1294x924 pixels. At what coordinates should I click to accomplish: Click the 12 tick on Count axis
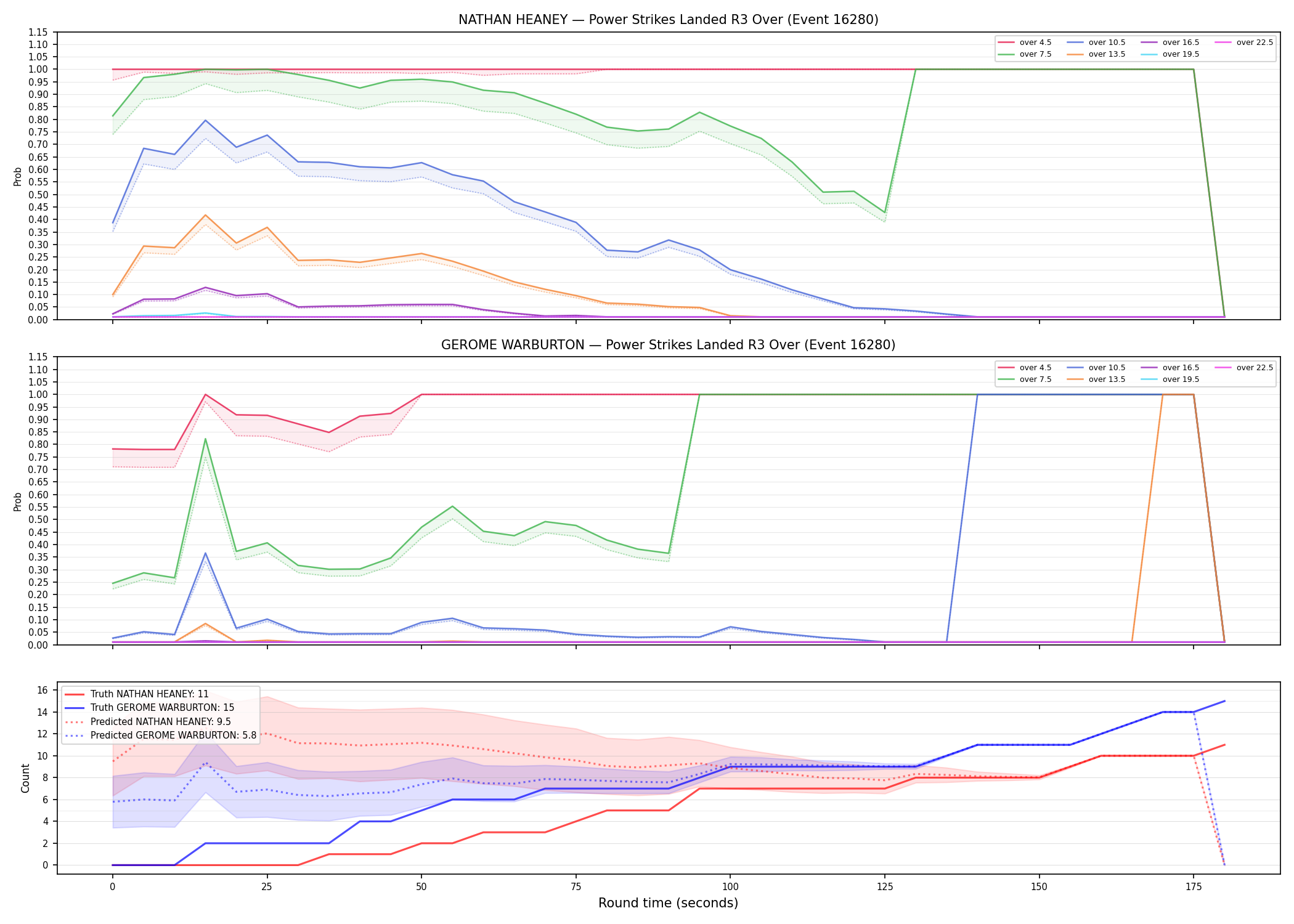coord(42,734)
